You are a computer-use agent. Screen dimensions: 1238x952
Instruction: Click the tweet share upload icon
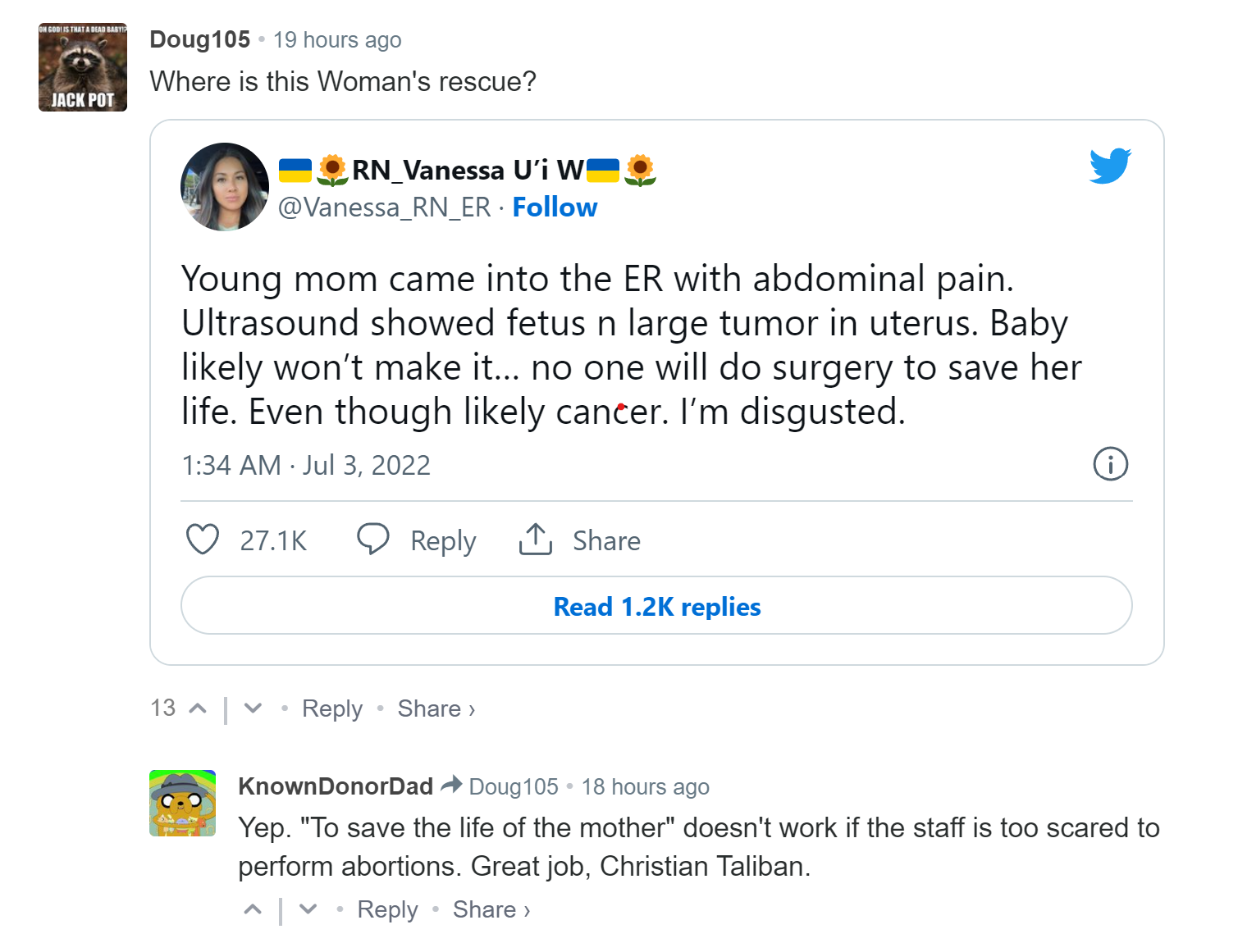point(535,540)
